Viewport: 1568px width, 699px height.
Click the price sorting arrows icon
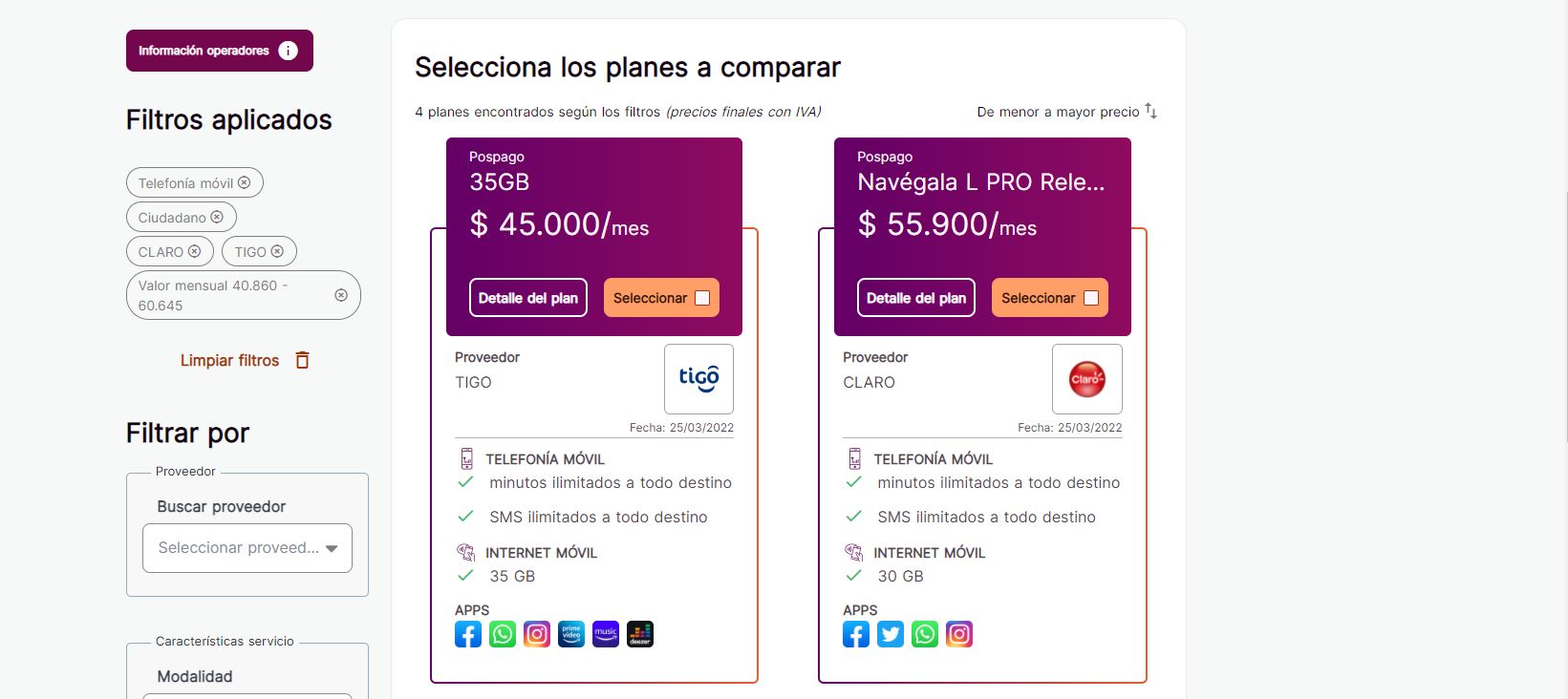tap(1151, 112)
